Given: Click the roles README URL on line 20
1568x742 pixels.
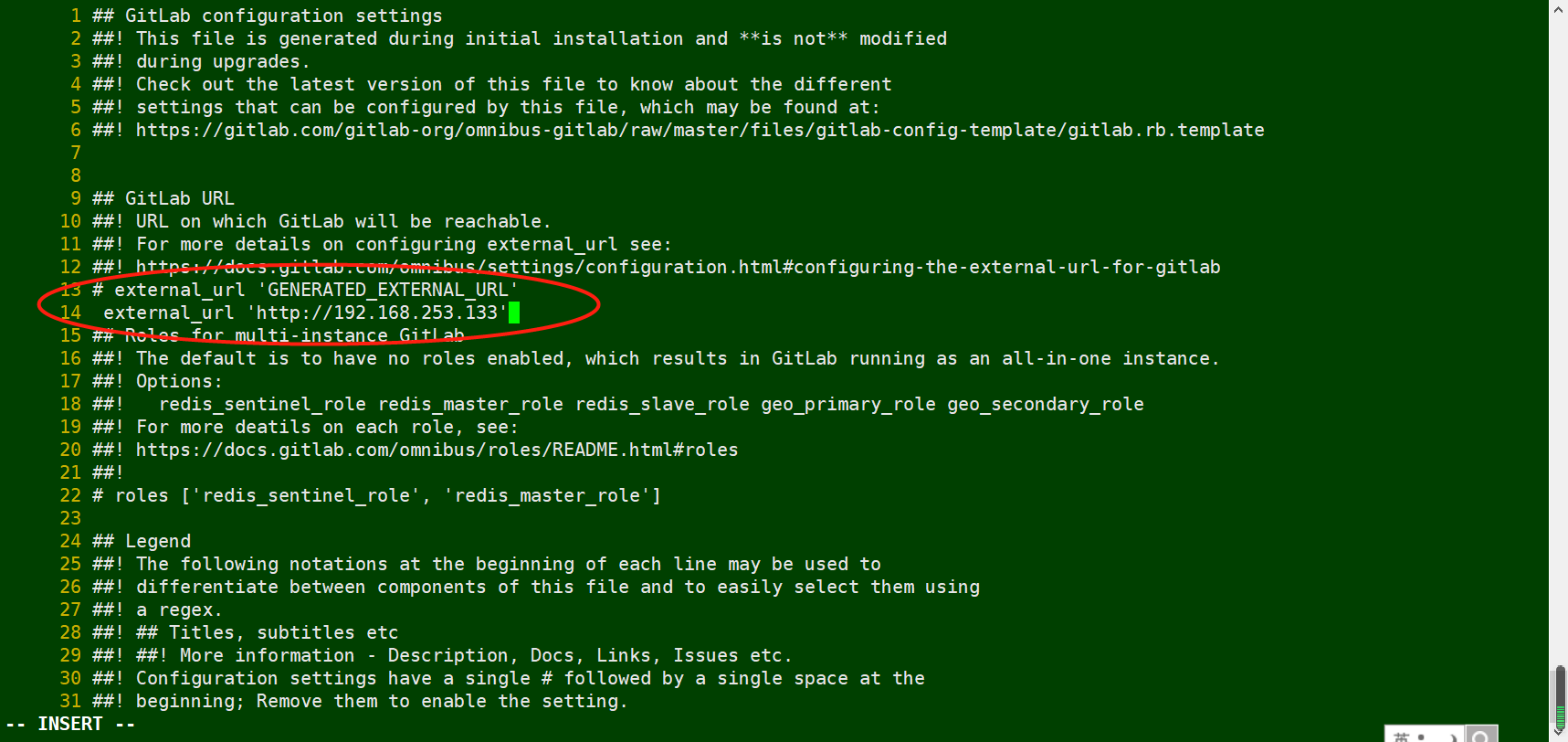Looking at the screenshot, I should point(437,450).
